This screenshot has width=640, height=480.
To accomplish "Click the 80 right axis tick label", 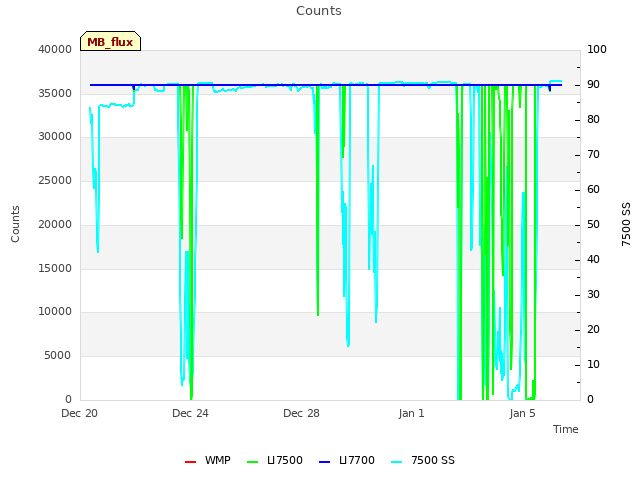I will [593, 120].
